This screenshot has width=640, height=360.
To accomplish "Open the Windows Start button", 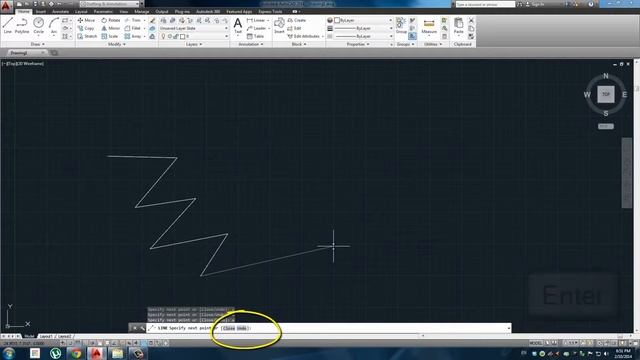I will point(9,353).
